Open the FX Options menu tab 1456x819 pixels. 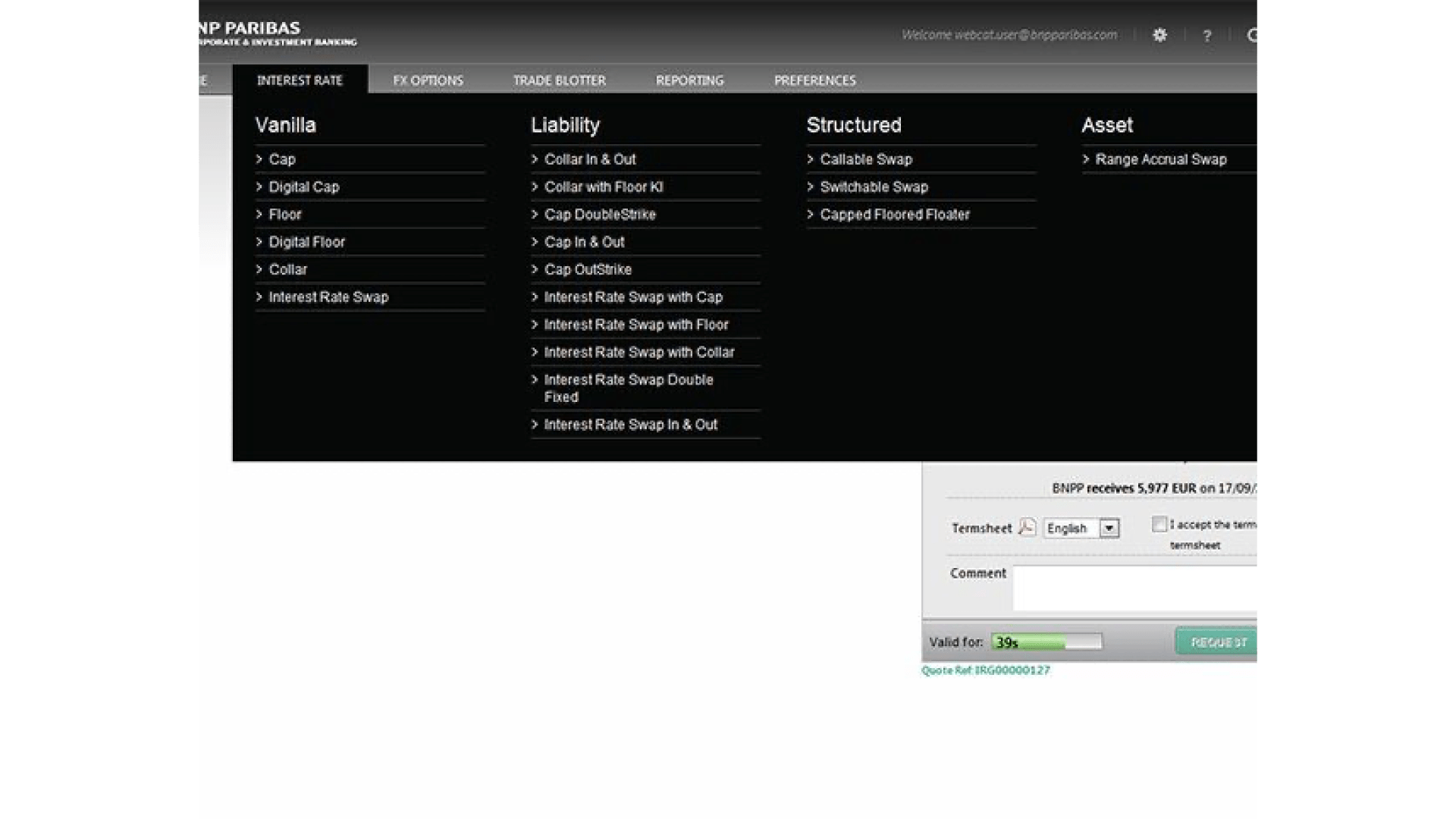[428, 80]
